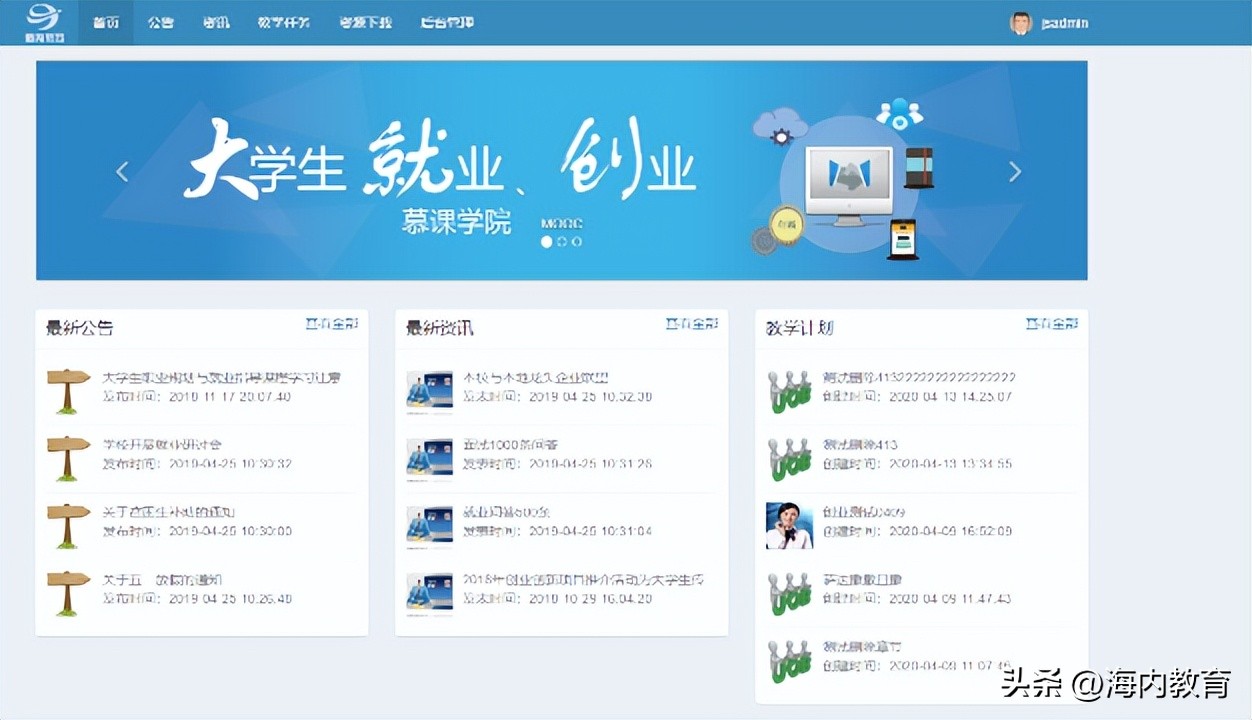Open the stewardess avatar in the 教学计划 list

(x=790, y=524)
